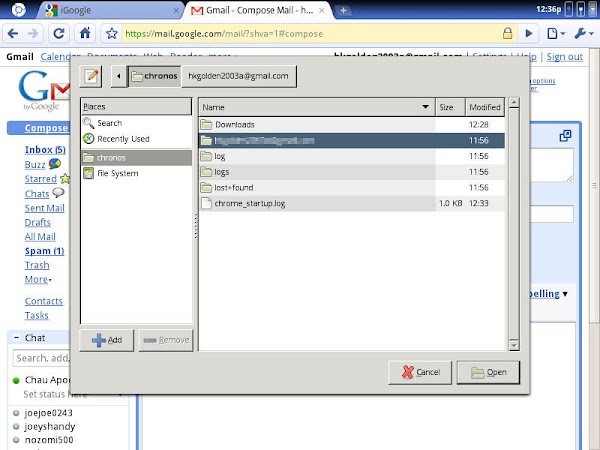
Task: Open Gmail Inbox (5)
Action: pyautogui.click(x=45, y=150)
